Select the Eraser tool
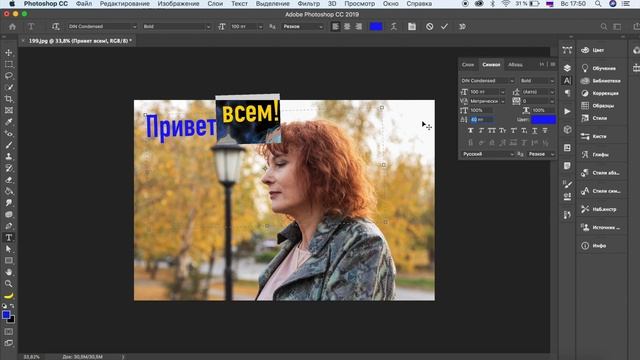The image size is (640, 360). tap(9, 180)
